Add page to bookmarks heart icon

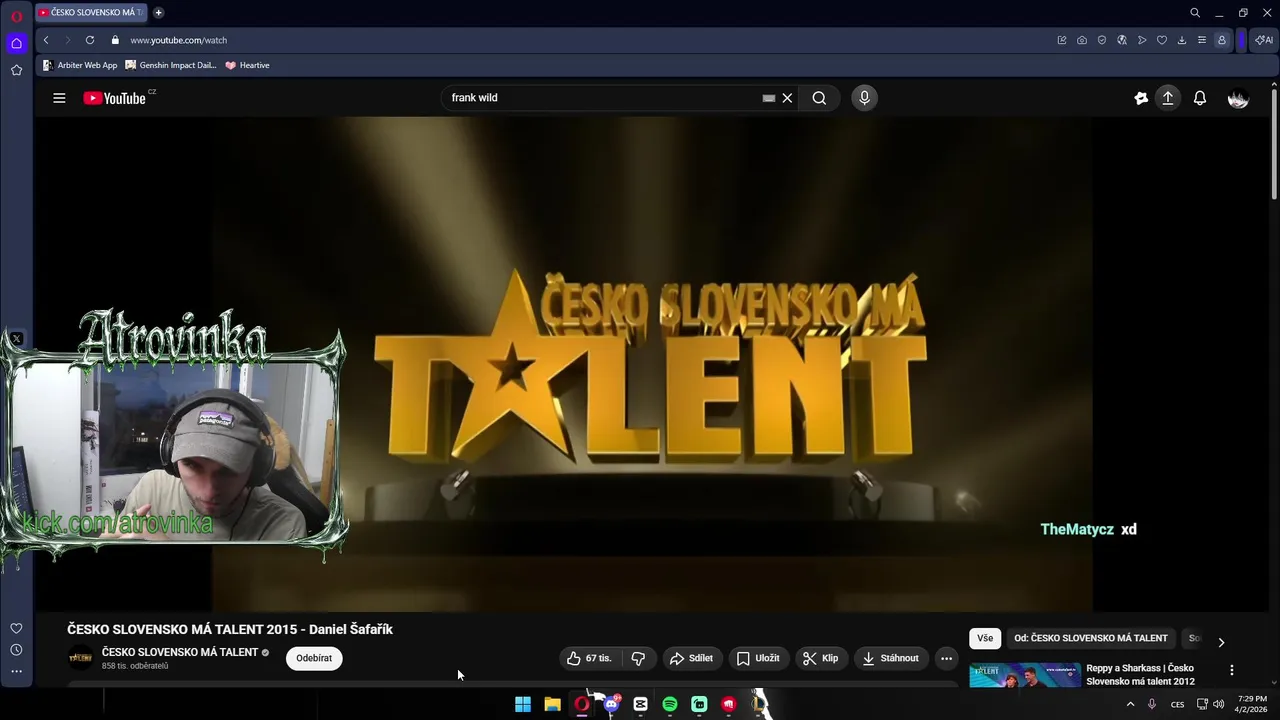[1162, 40]
